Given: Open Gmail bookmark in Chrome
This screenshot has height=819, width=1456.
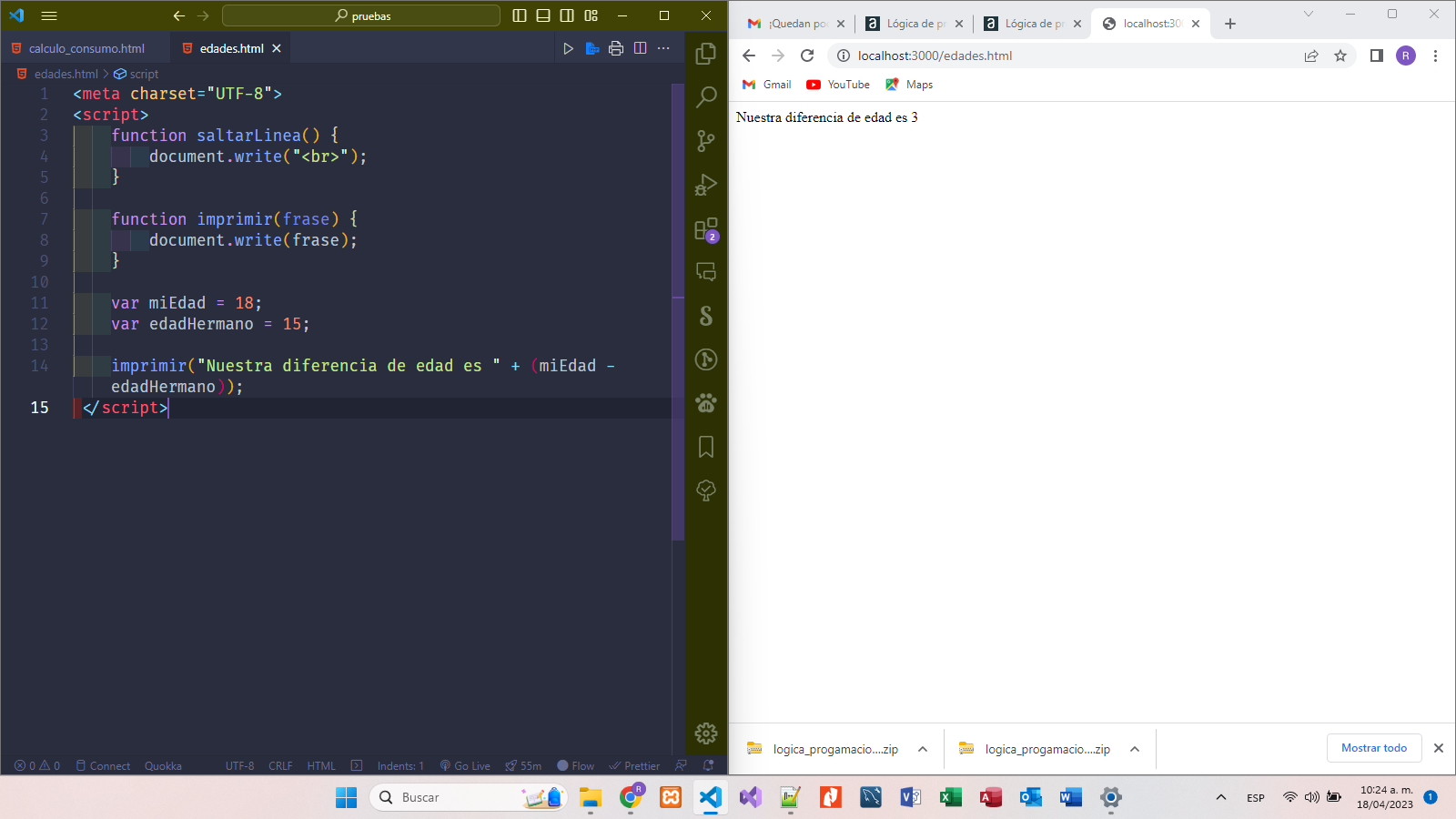Looking at the screenshot, I should click(766, 85).
